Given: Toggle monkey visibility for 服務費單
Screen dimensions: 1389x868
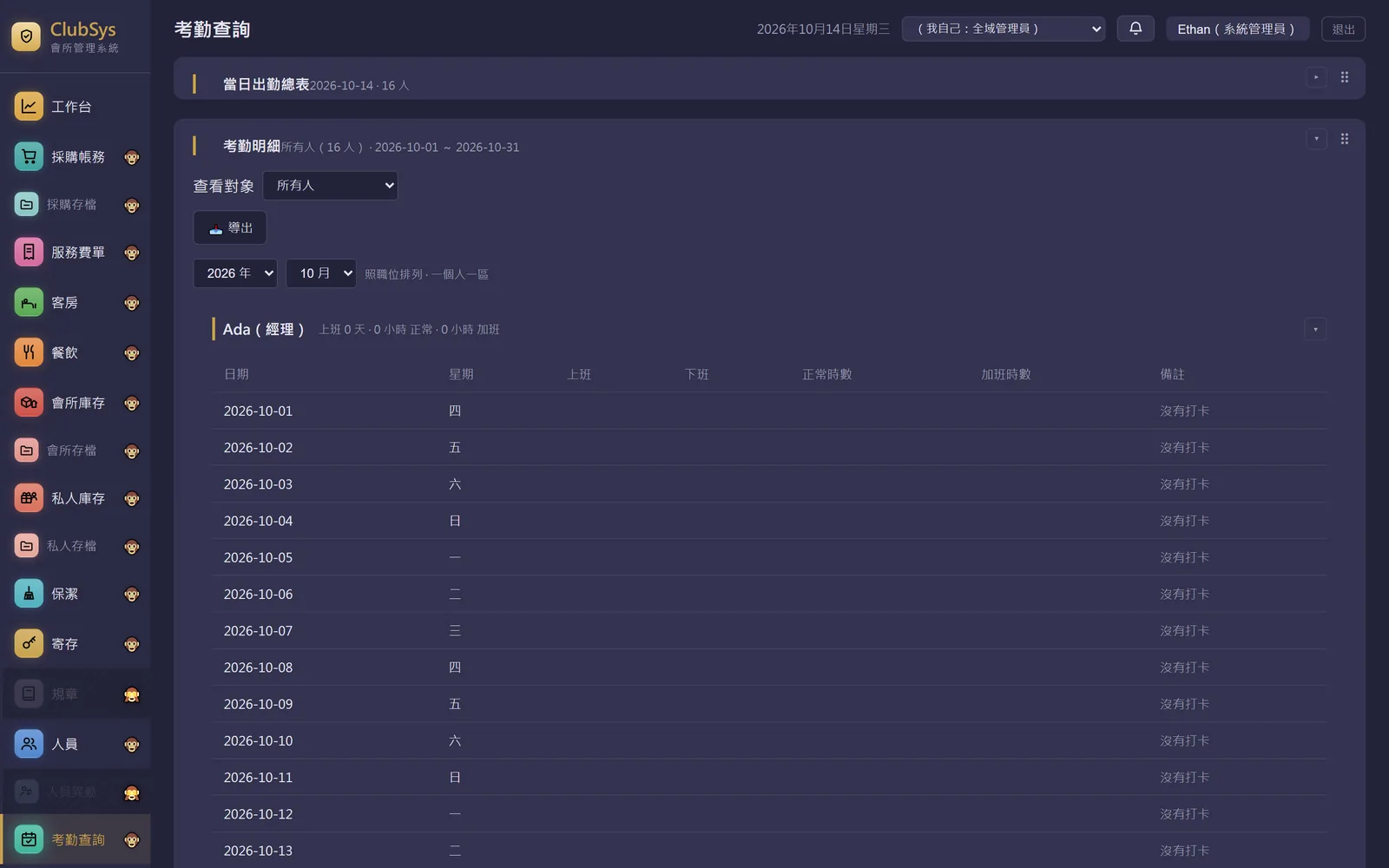Looking at the screenshot, I should (x=132, y=253).
